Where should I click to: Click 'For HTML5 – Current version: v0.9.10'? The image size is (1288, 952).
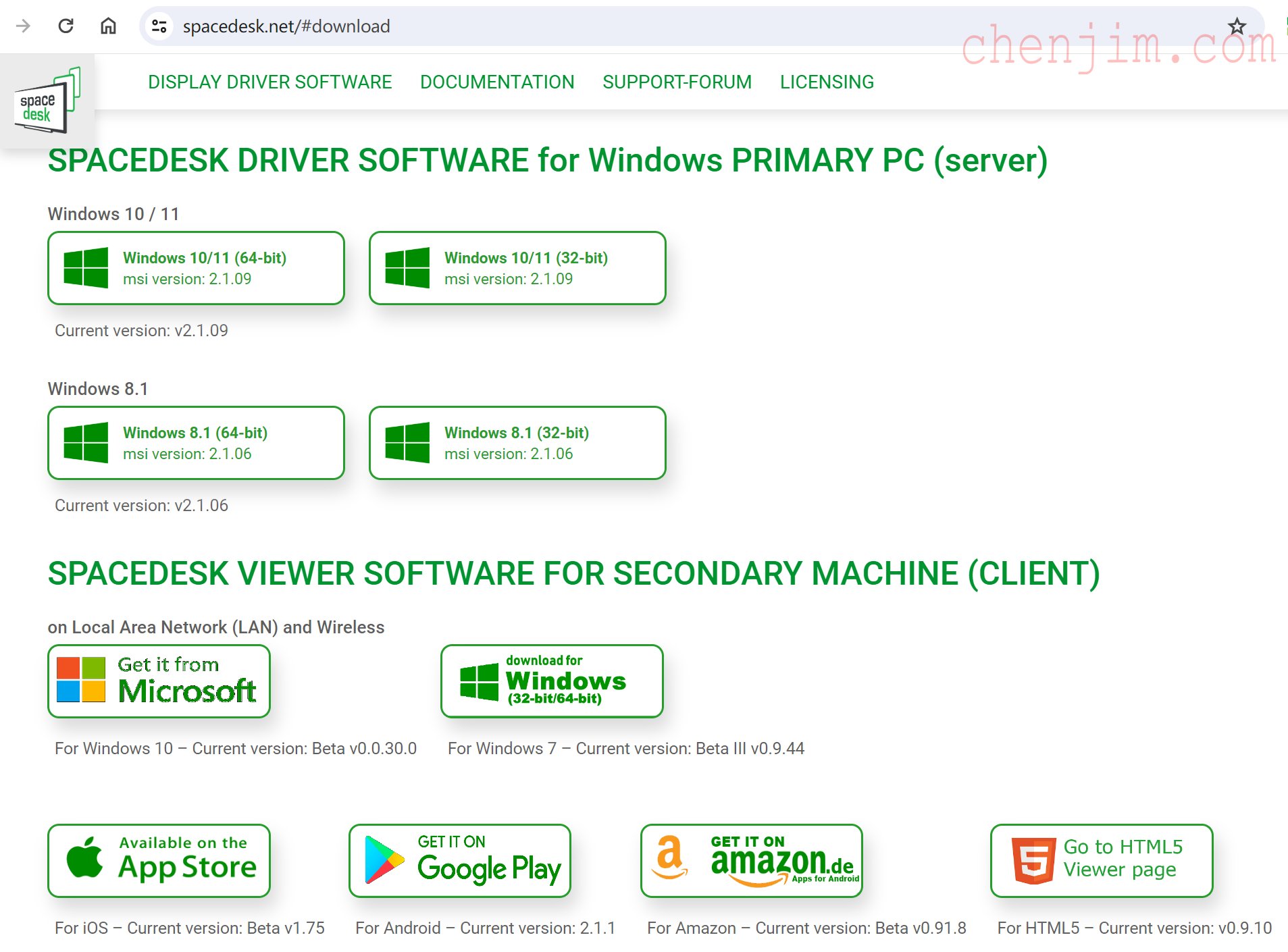[1135, 928]
